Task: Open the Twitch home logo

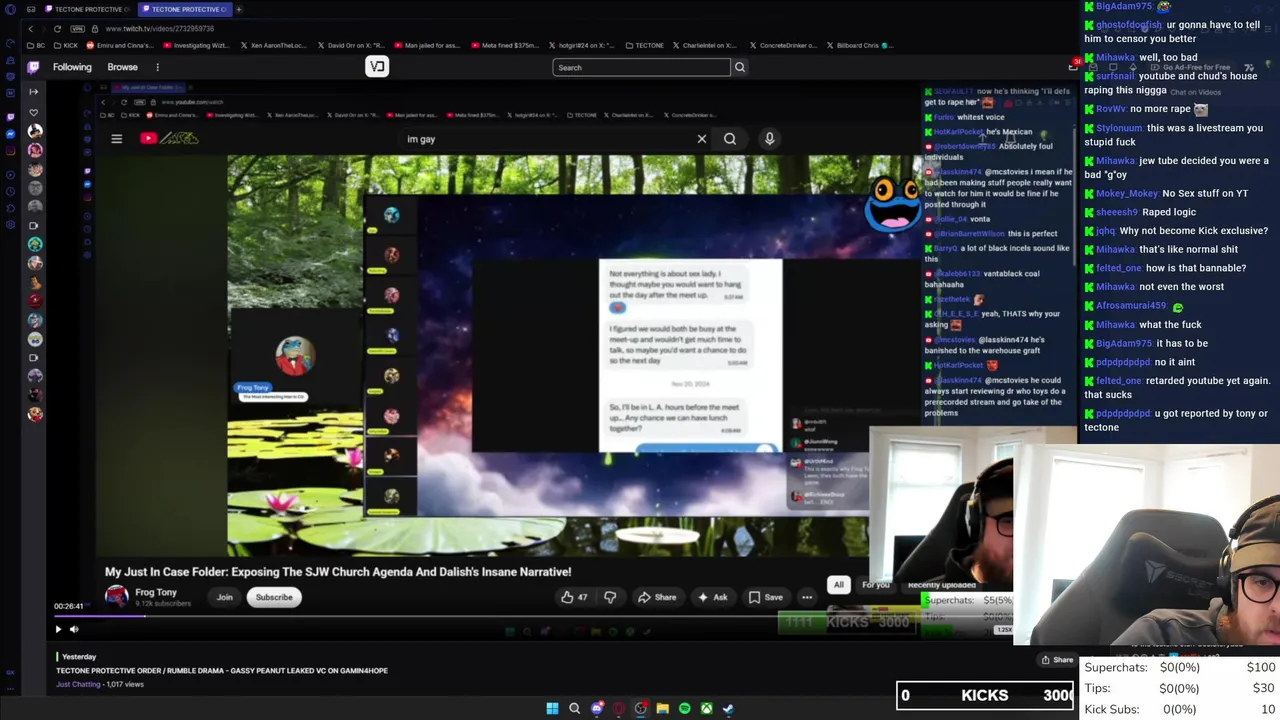Action: (33, 67)
